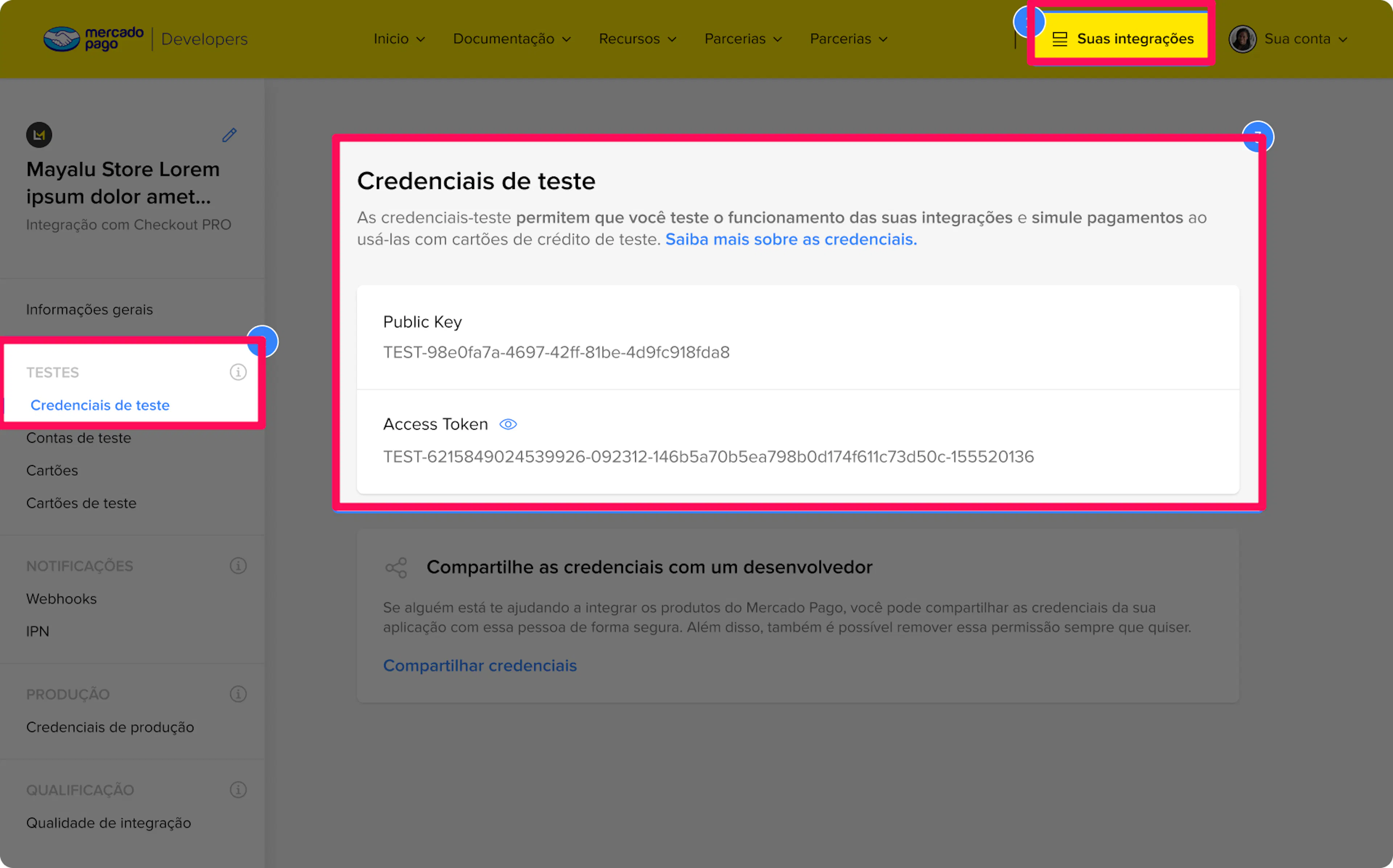Viewport: 1393px width, 868px height.
Task: Click the Mayalu Store app avatar icon
Action: tap(39, 135)
